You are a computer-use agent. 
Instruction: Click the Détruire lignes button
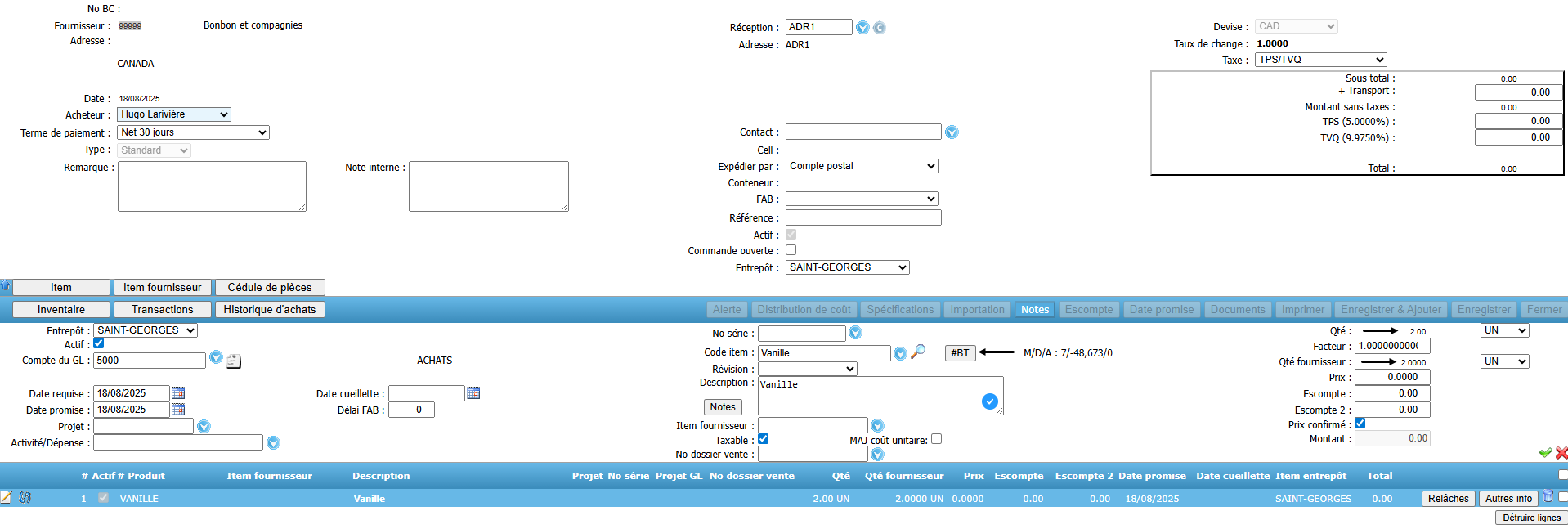coord(1530,518)
